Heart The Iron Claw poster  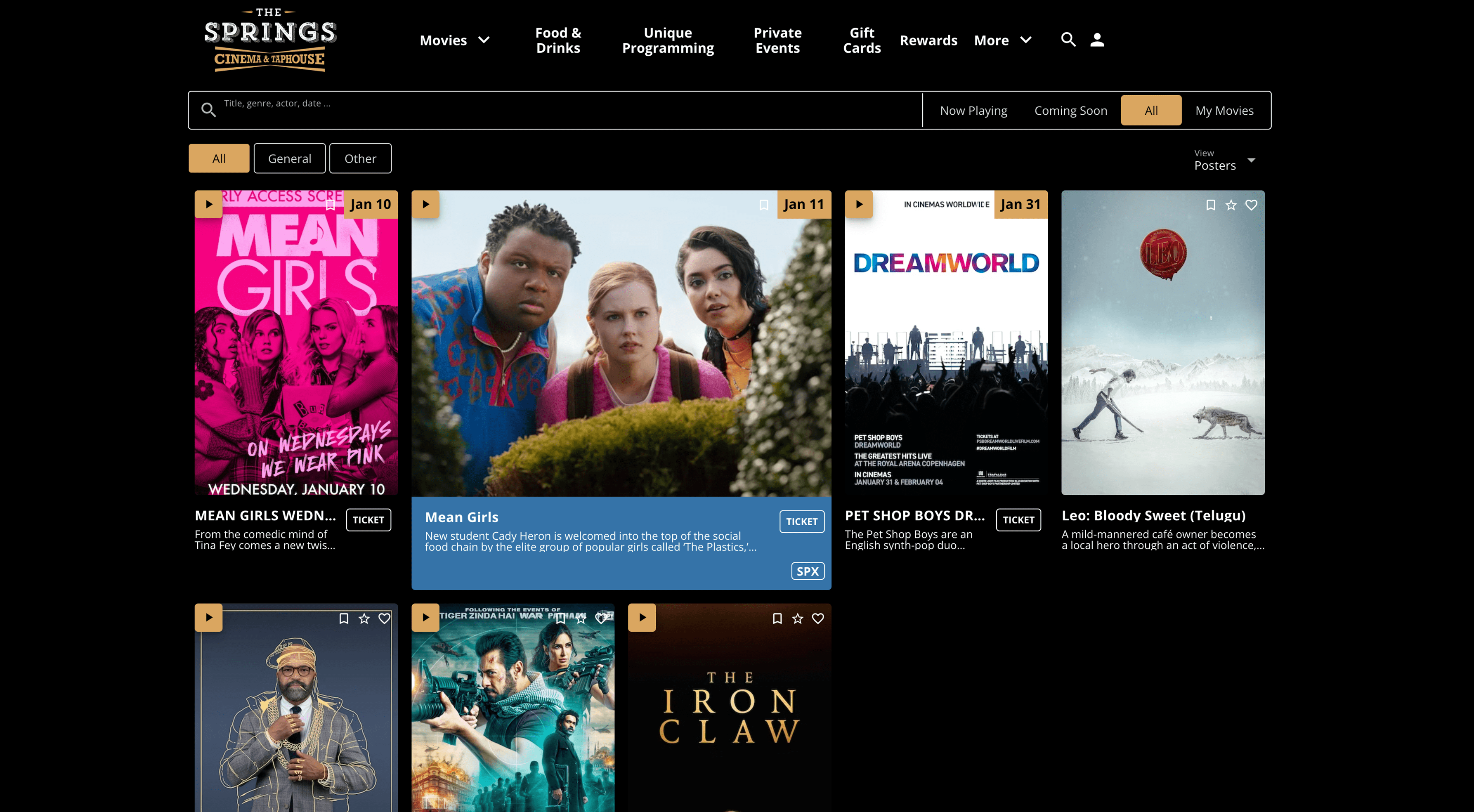coord(818,618)
